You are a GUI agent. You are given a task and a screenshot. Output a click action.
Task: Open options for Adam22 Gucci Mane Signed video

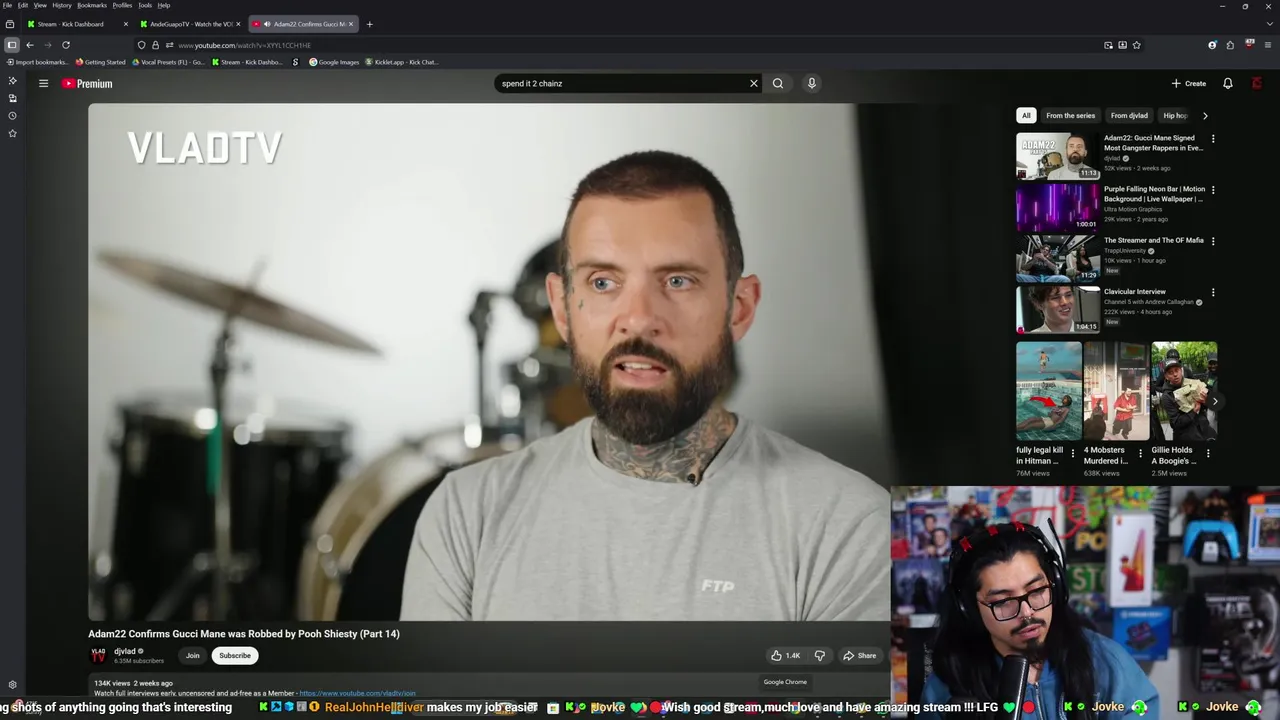pyautogui.click(x=1213, y=139)
